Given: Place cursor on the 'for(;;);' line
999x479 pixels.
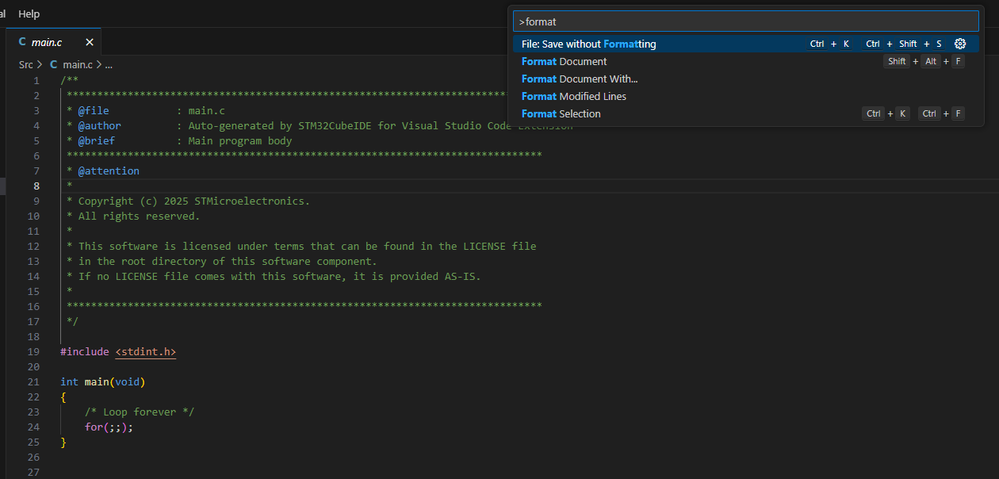Looking at the screenshot, I should [108, 427].
